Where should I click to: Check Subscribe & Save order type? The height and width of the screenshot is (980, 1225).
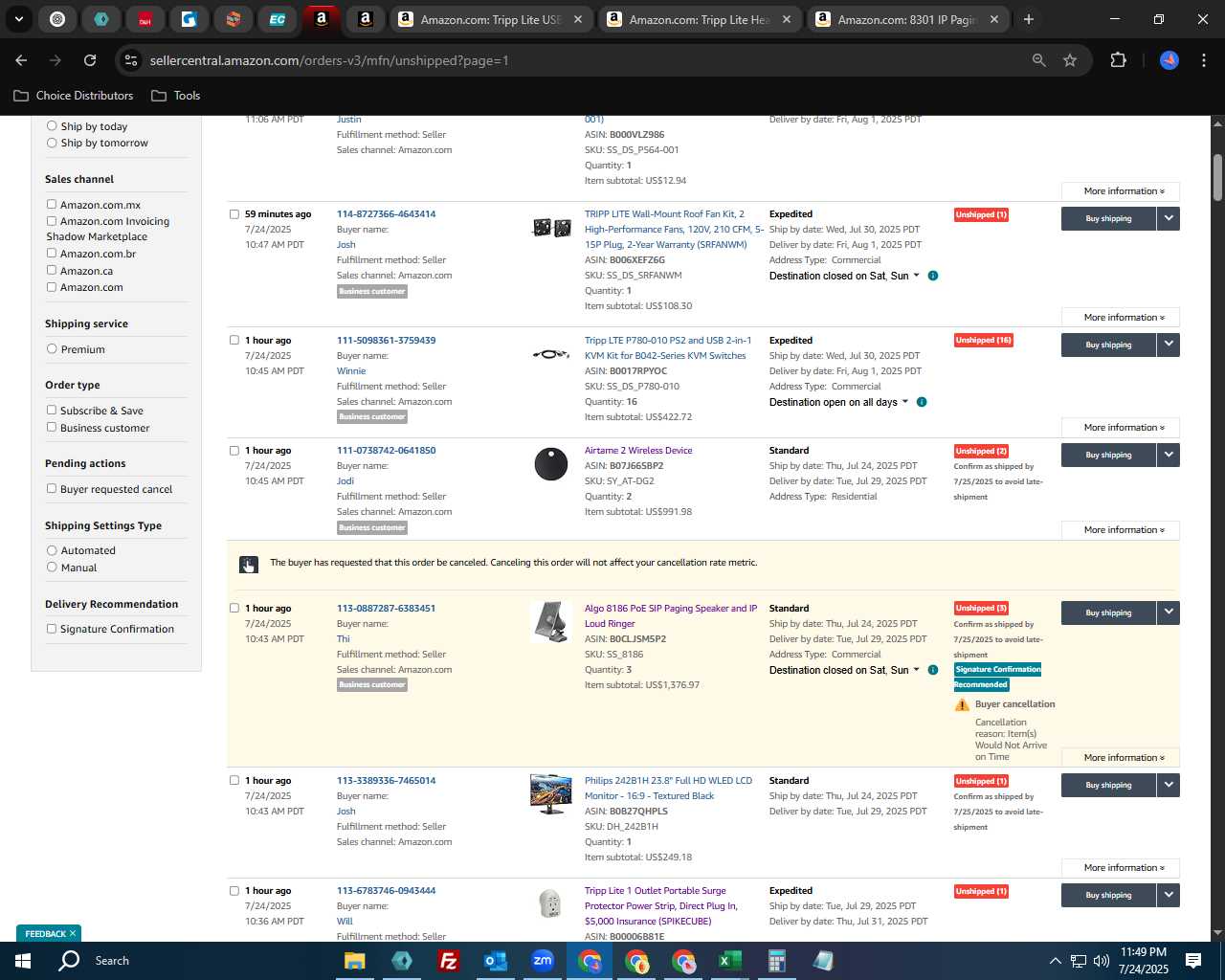click(x=52, y=410)
